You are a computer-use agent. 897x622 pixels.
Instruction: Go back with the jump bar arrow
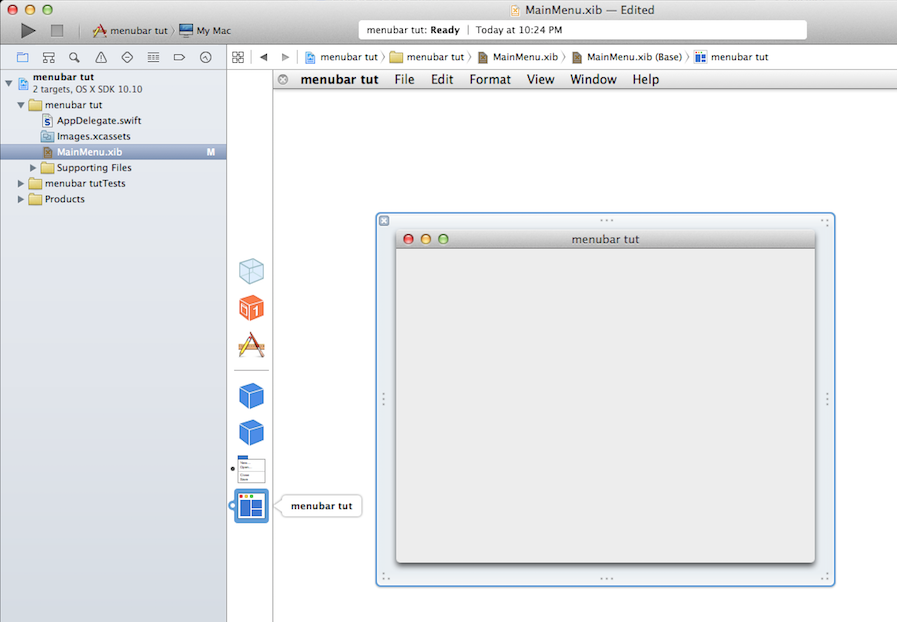[x=264, y=57]
